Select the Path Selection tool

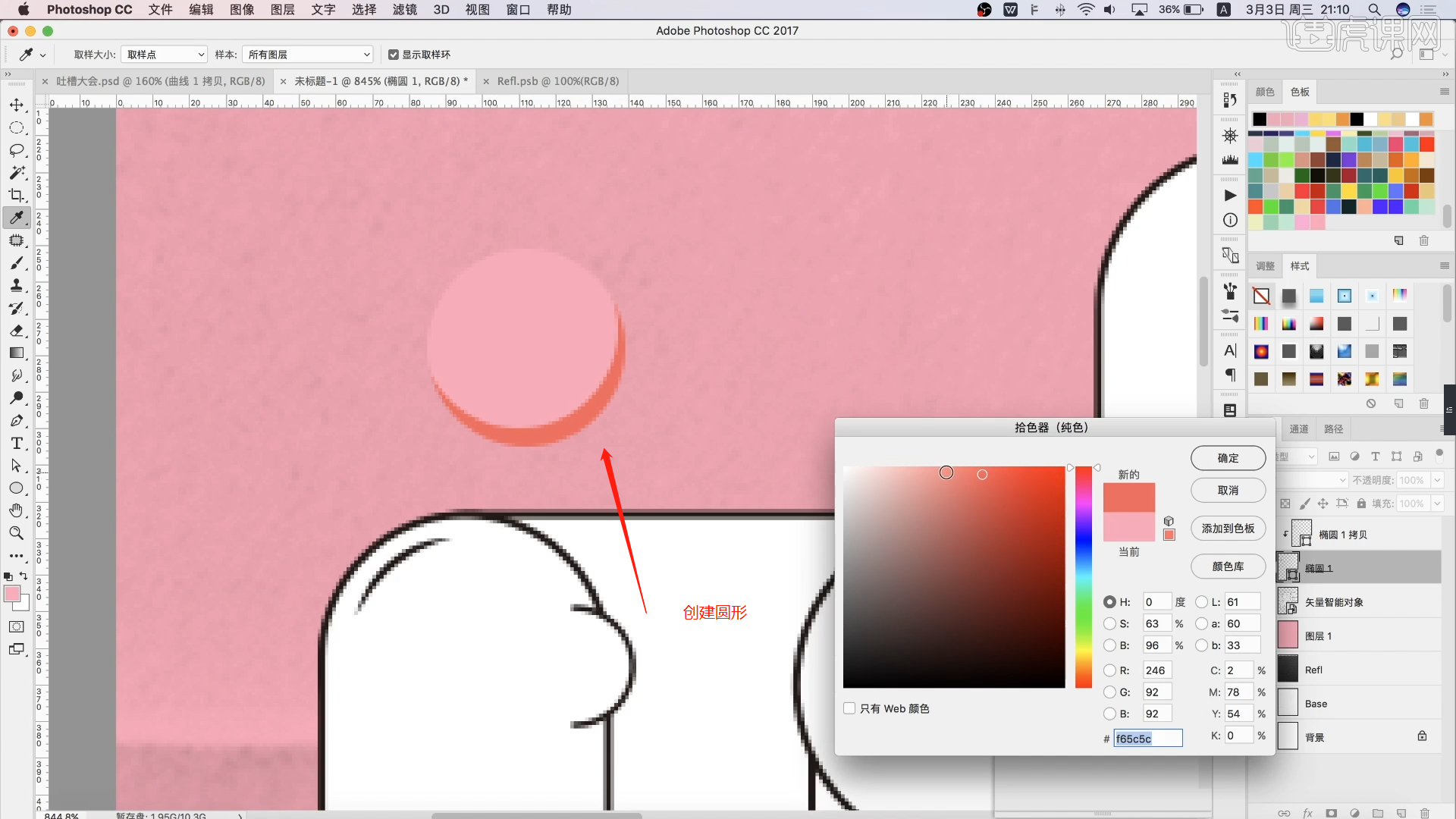(x=17, y=466)
